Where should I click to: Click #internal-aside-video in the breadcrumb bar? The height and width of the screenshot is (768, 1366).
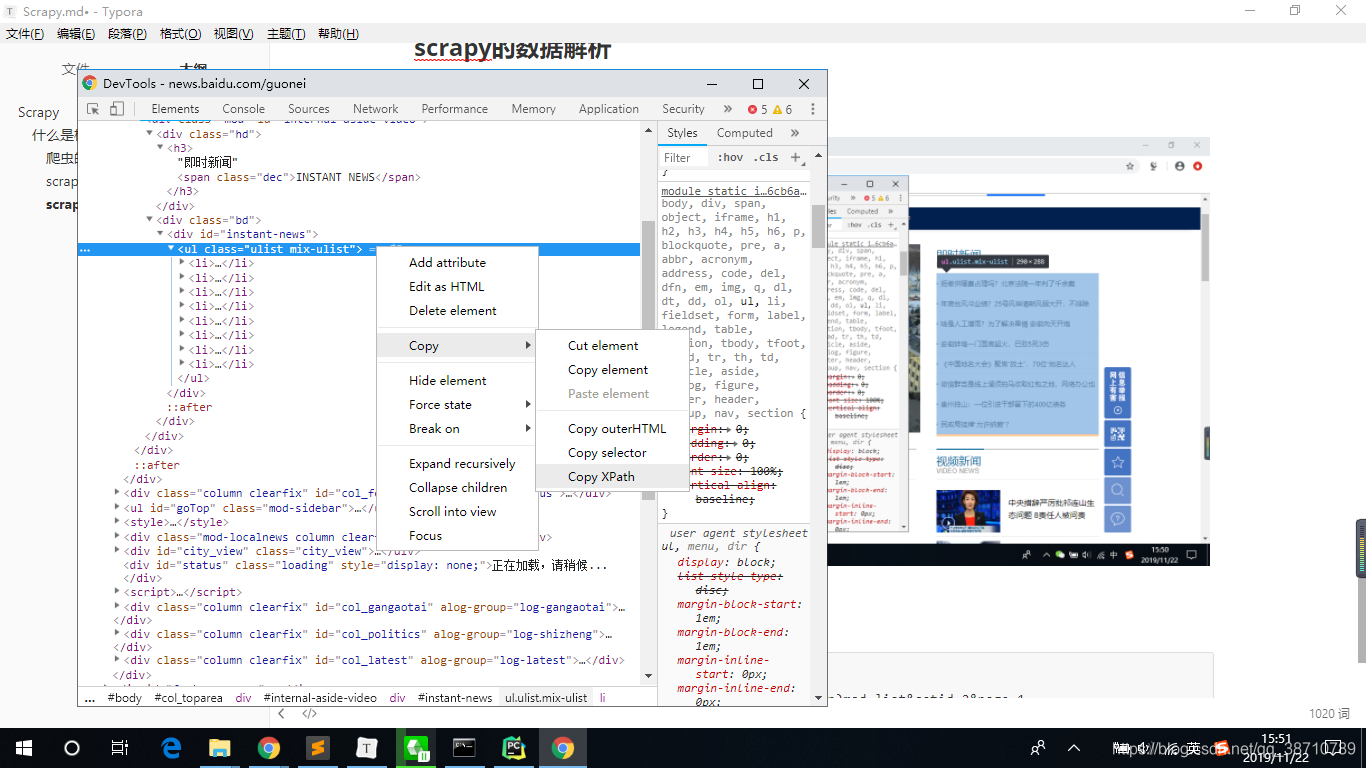pos(320,698)
